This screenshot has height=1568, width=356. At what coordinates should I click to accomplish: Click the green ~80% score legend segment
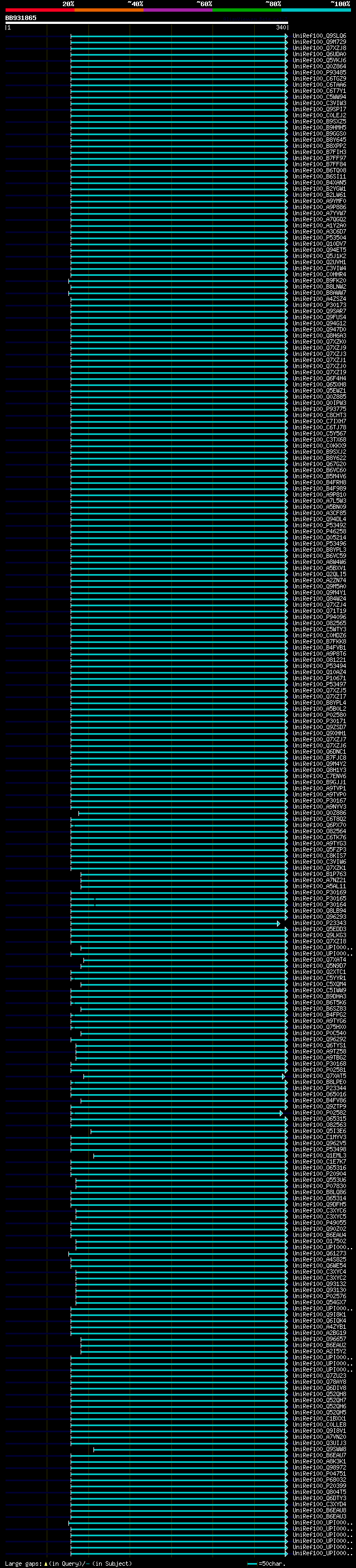click(x=247, y=10)
